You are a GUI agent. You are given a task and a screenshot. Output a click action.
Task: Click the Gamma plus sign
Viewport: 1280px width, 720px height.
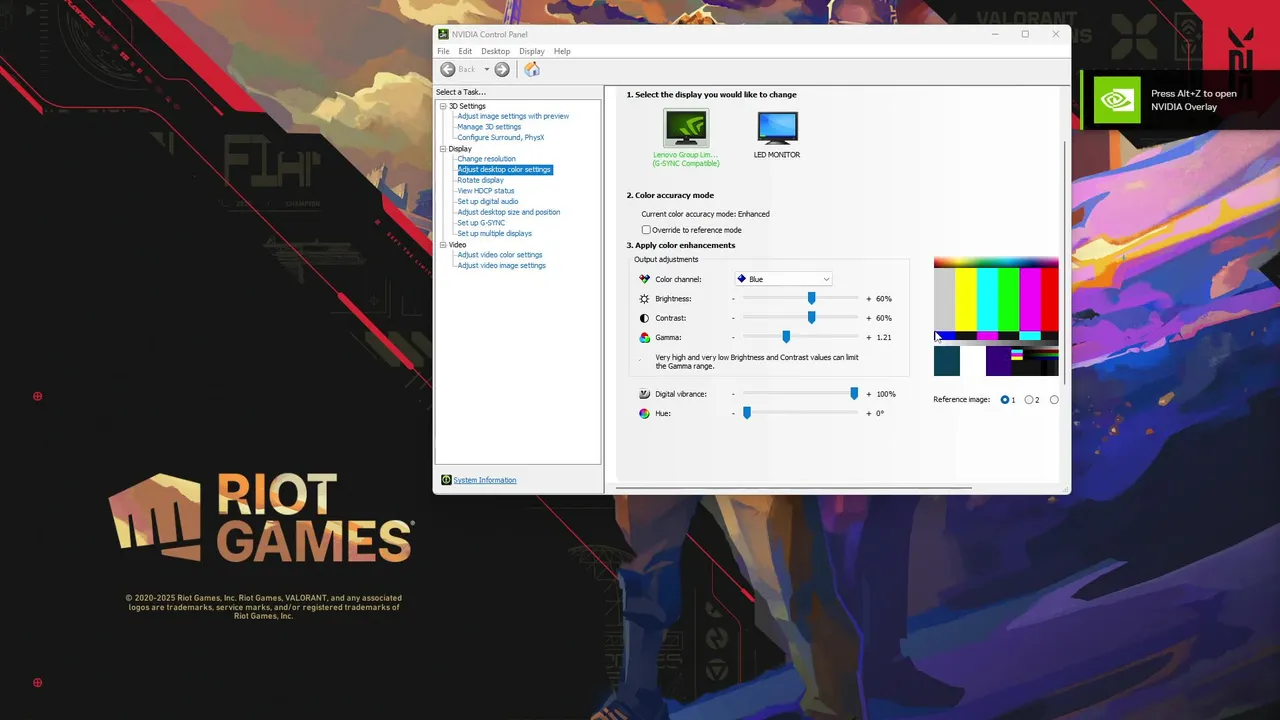point(868,337)
